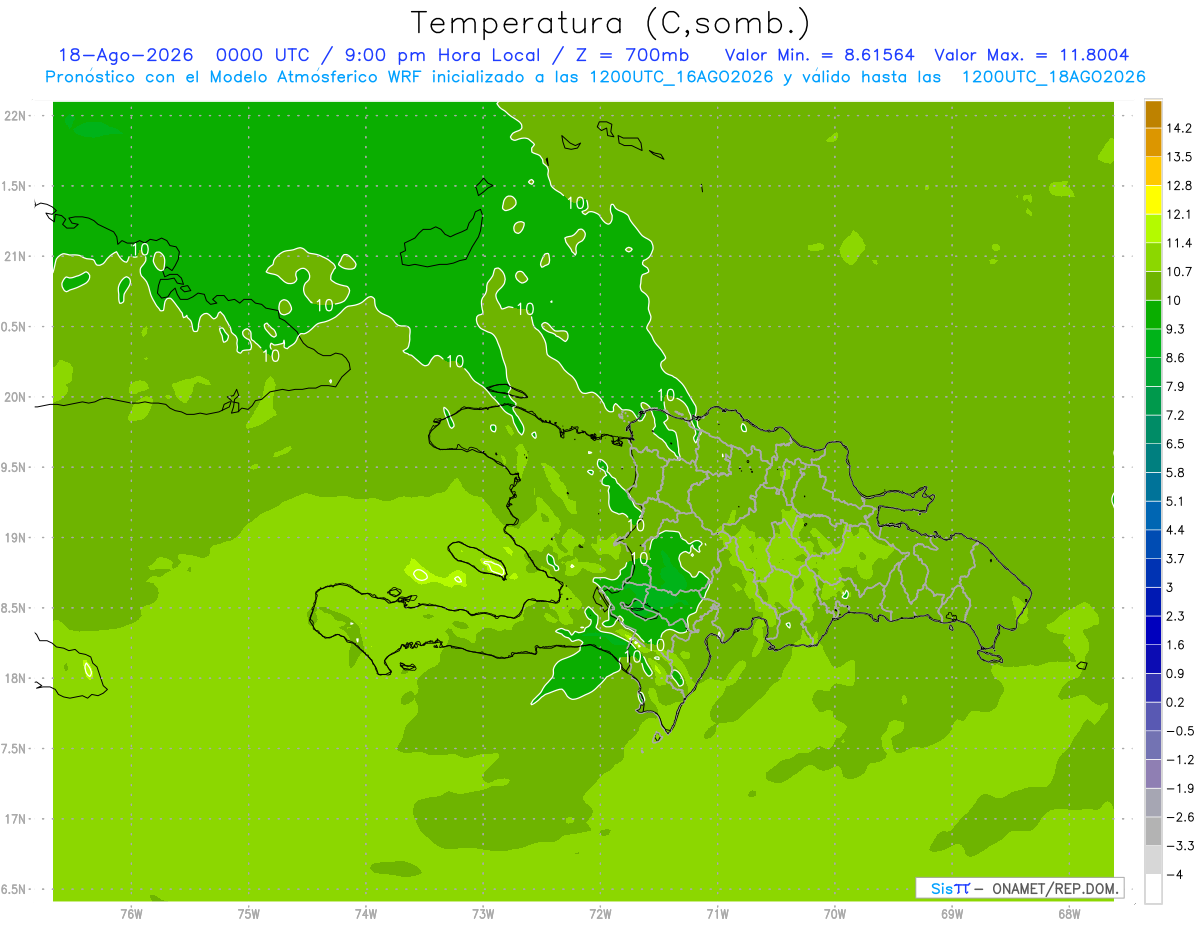Click the colorbar label "1.6"
The height and width of the screenshot is (927, 1200).
click(1176, 645)
